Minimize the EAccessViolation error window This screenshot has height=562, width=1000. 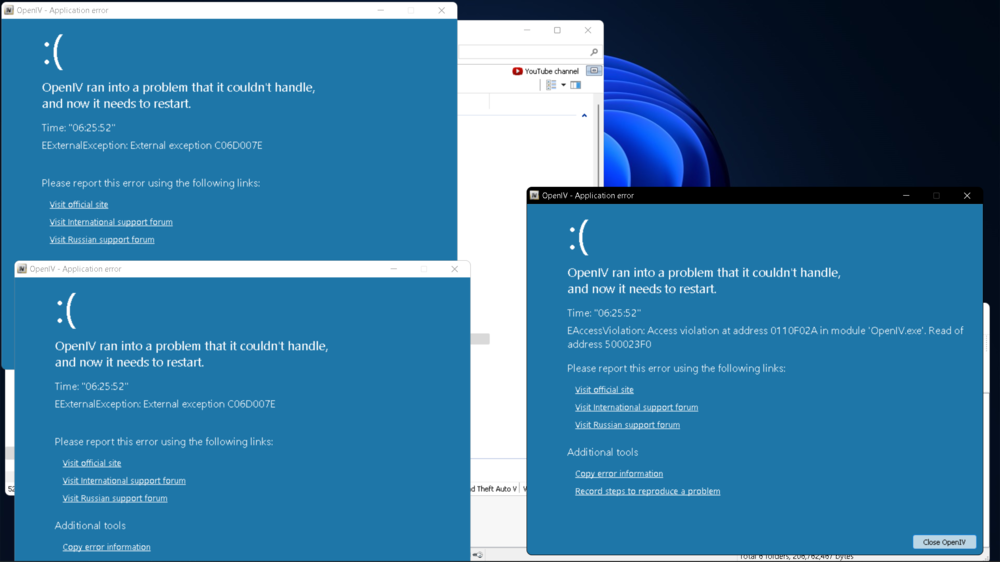[906, 196]
